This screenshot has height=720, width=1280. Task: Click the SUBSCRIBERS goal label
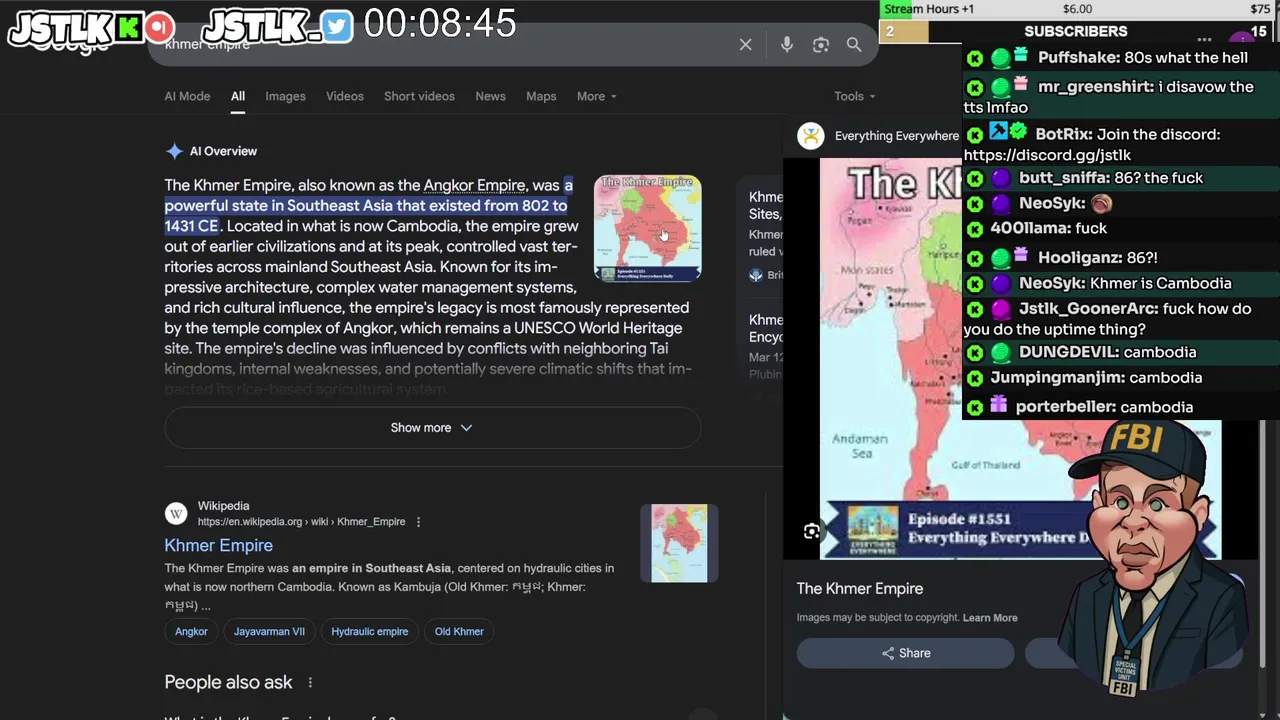click(1076, 32)
